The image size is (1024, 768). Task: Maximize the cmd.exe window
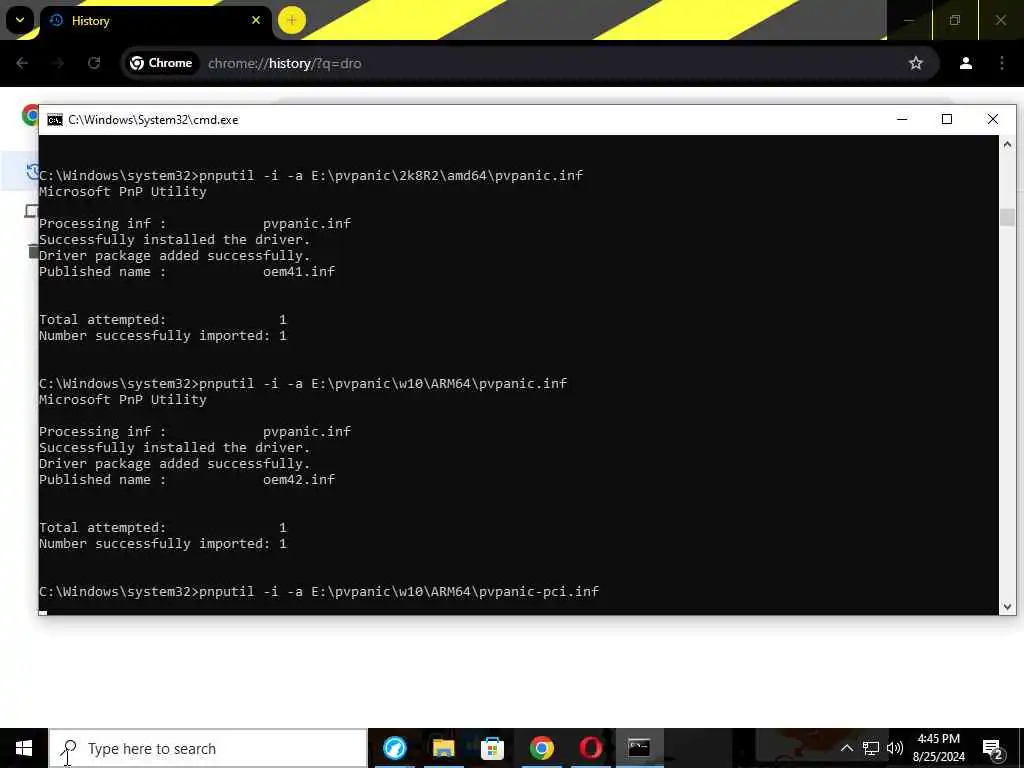[947, 120]
